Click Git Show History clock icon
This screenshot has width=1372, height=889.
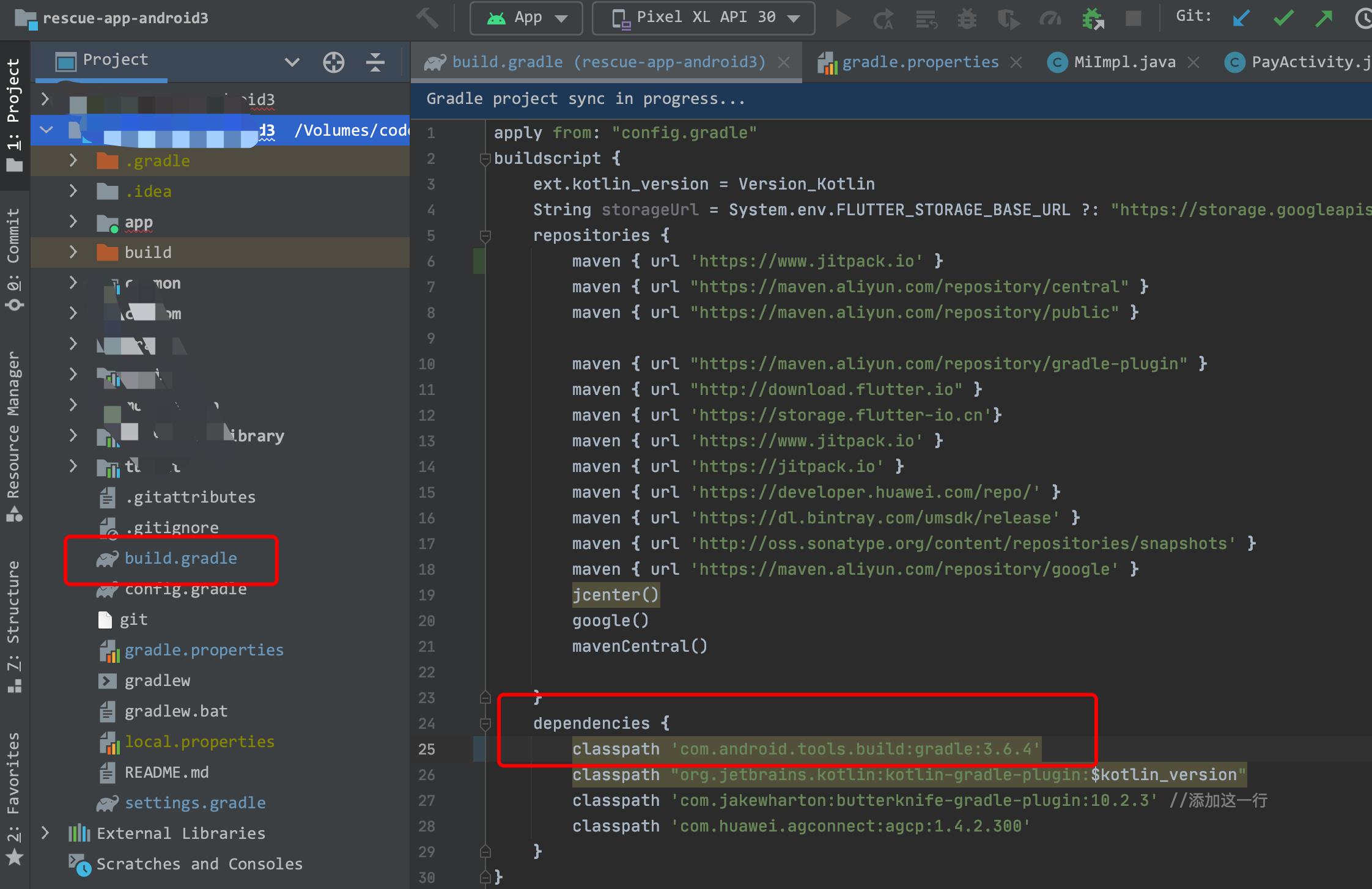point(1363,19)
